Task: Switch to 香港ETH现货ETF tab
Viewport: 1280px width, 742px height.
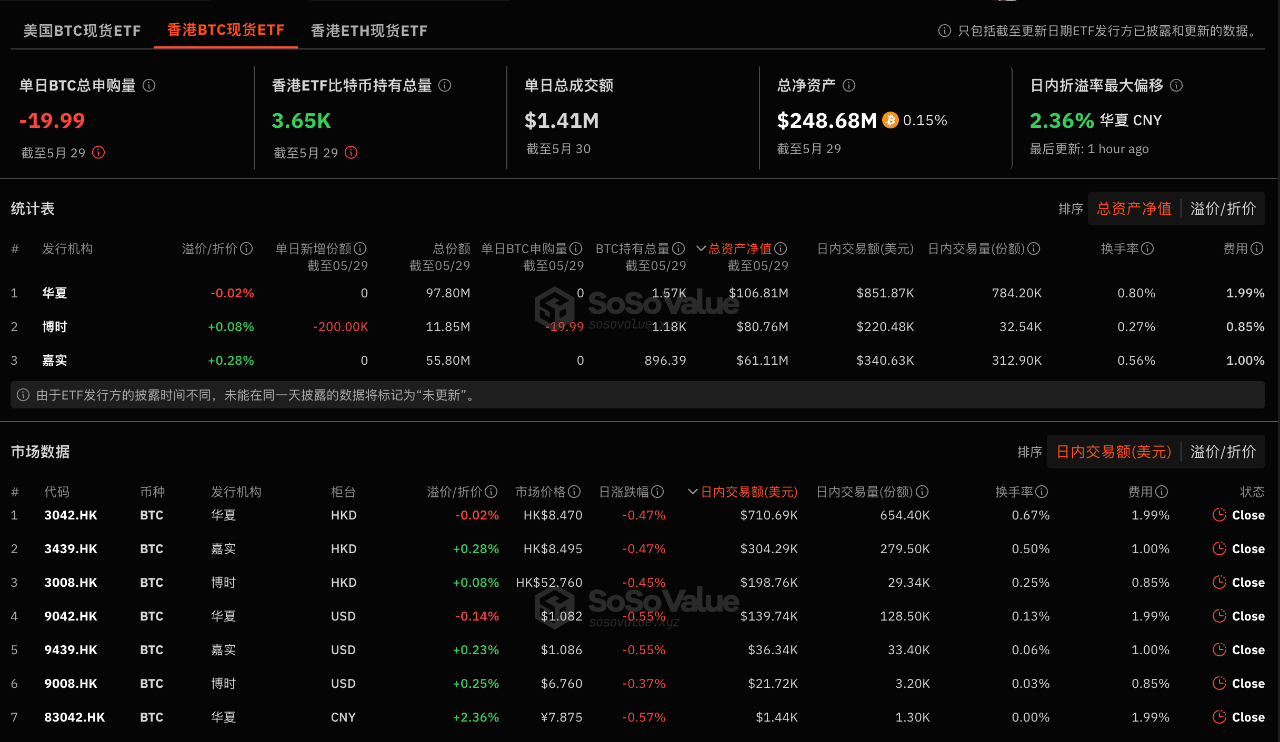Action: [x=369, y=31]
